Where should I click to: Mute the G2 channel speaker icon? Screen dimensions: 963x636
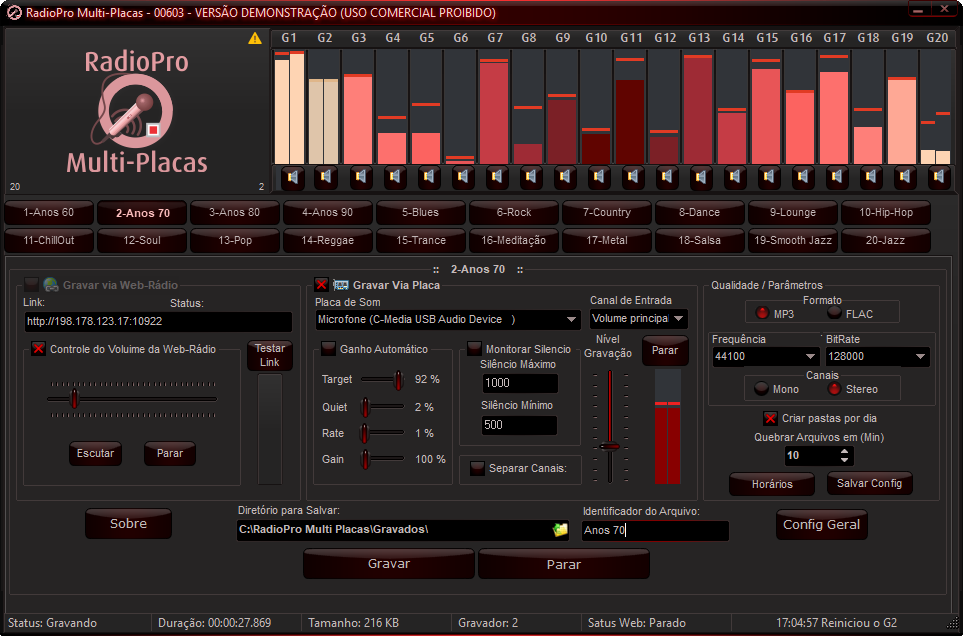click(326, 177)
